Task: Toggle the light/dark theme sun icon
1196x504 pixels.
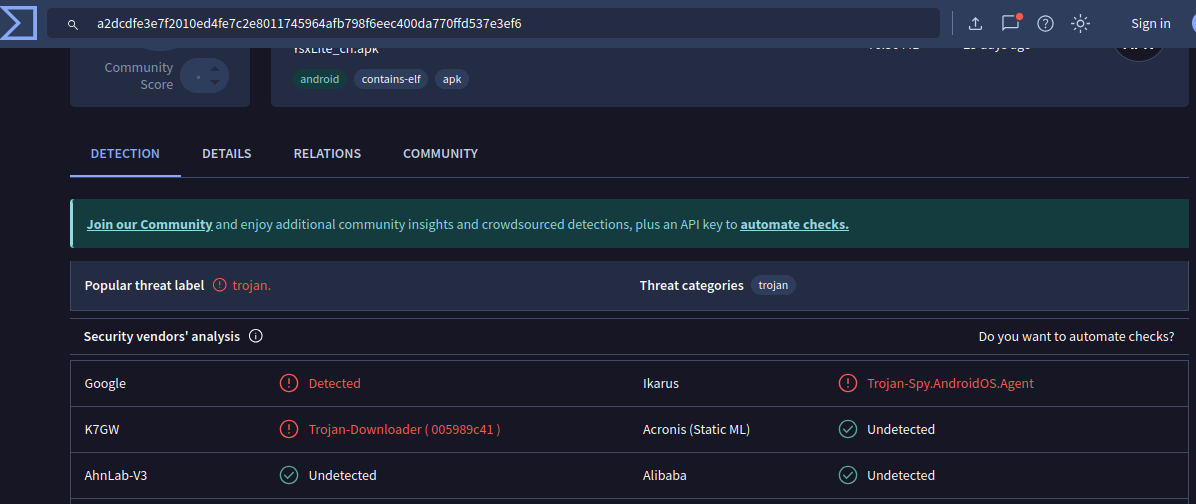Action: click(1080, 23)
